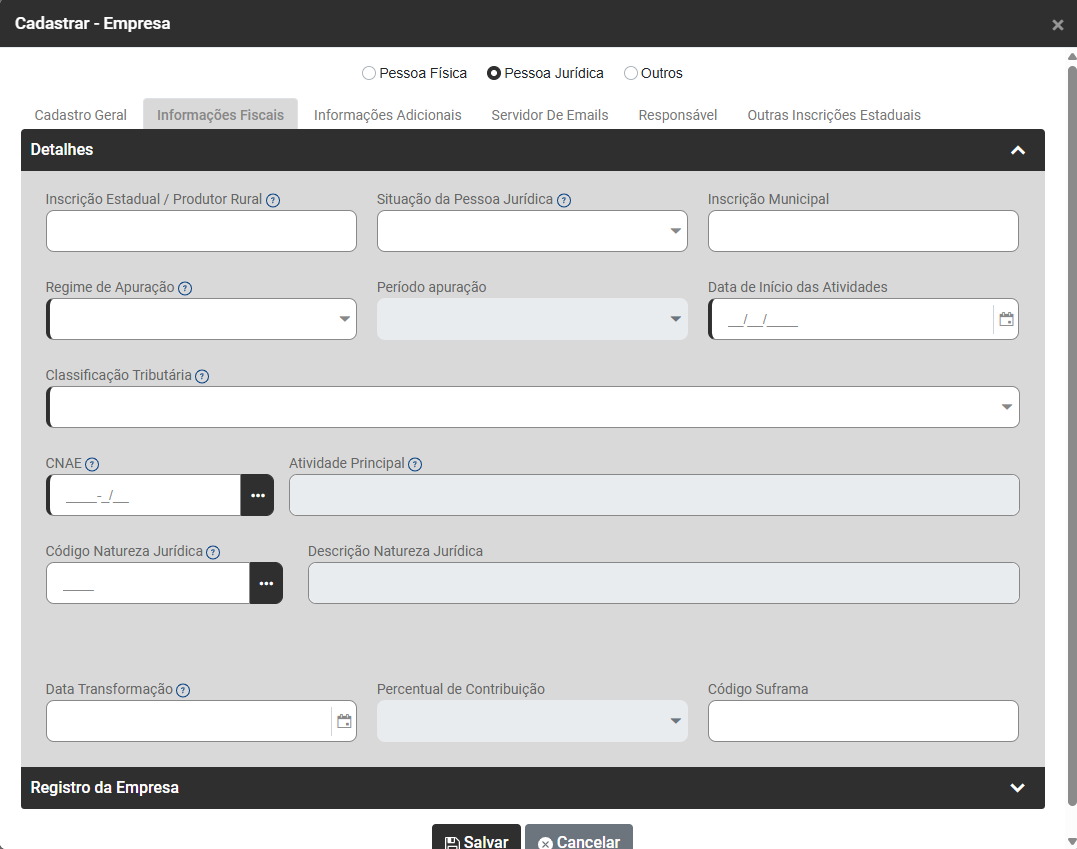Select the Pessoa Física radio button

pos(369,73)
